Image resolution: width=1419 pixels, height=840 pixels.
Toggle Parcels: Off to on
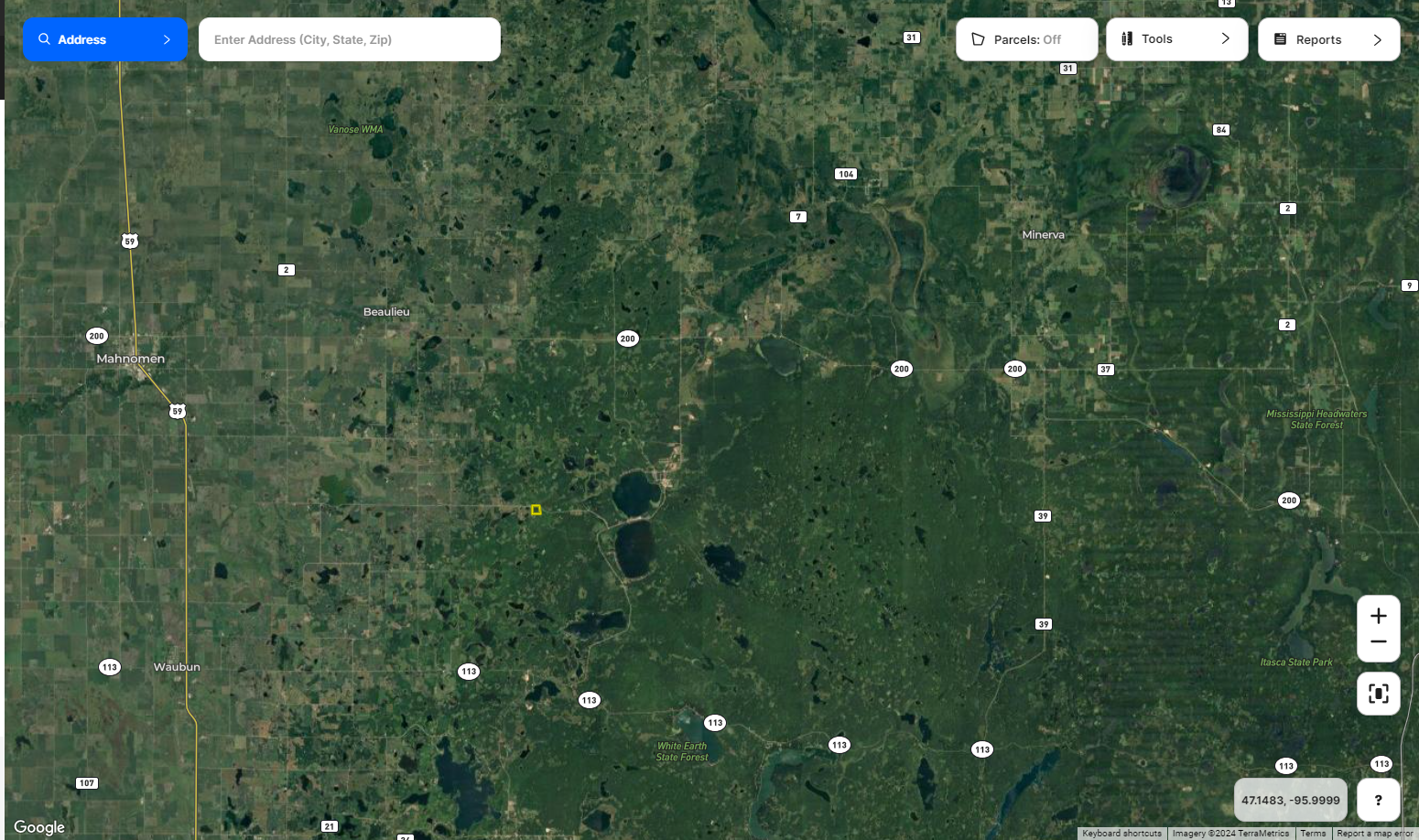point(1027,39)
